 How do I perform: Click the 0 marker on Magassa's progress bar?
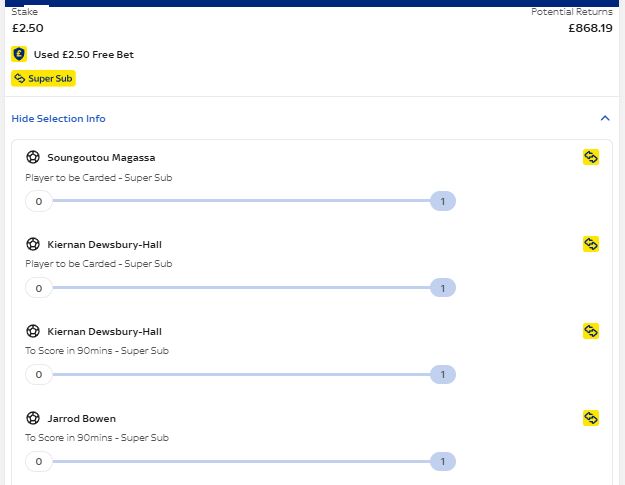click(x=39, y=201)
